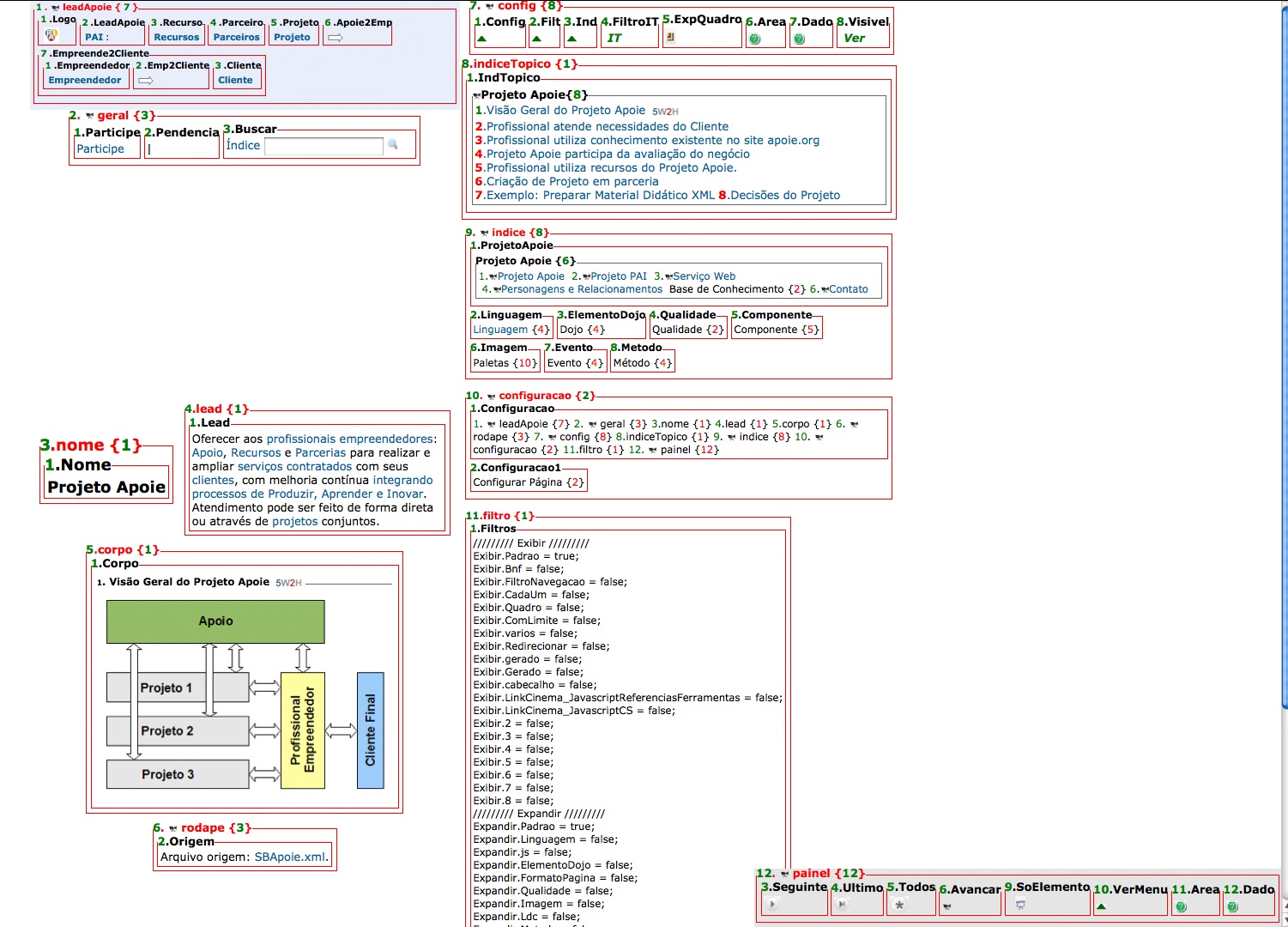Viewport: 1288px width, 927px height.
Task: Click the SoElemento presentation icon
Action: (x=1020, y=905)
